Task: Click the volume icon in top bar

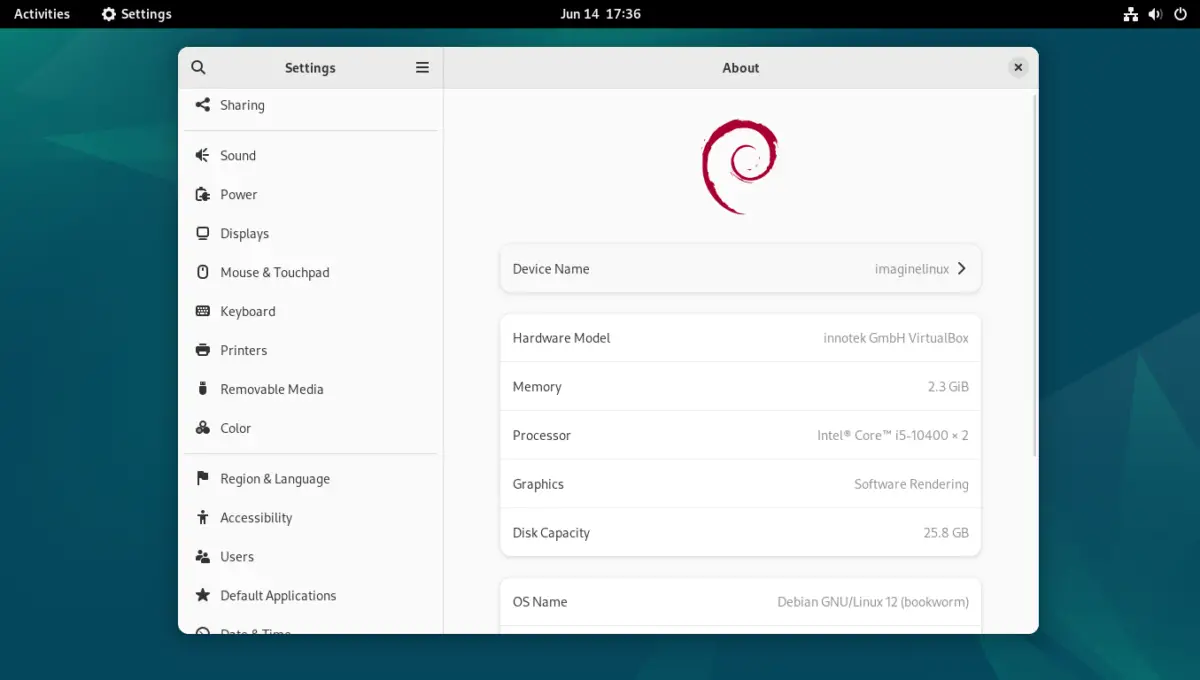Action: click(1155, 14)
